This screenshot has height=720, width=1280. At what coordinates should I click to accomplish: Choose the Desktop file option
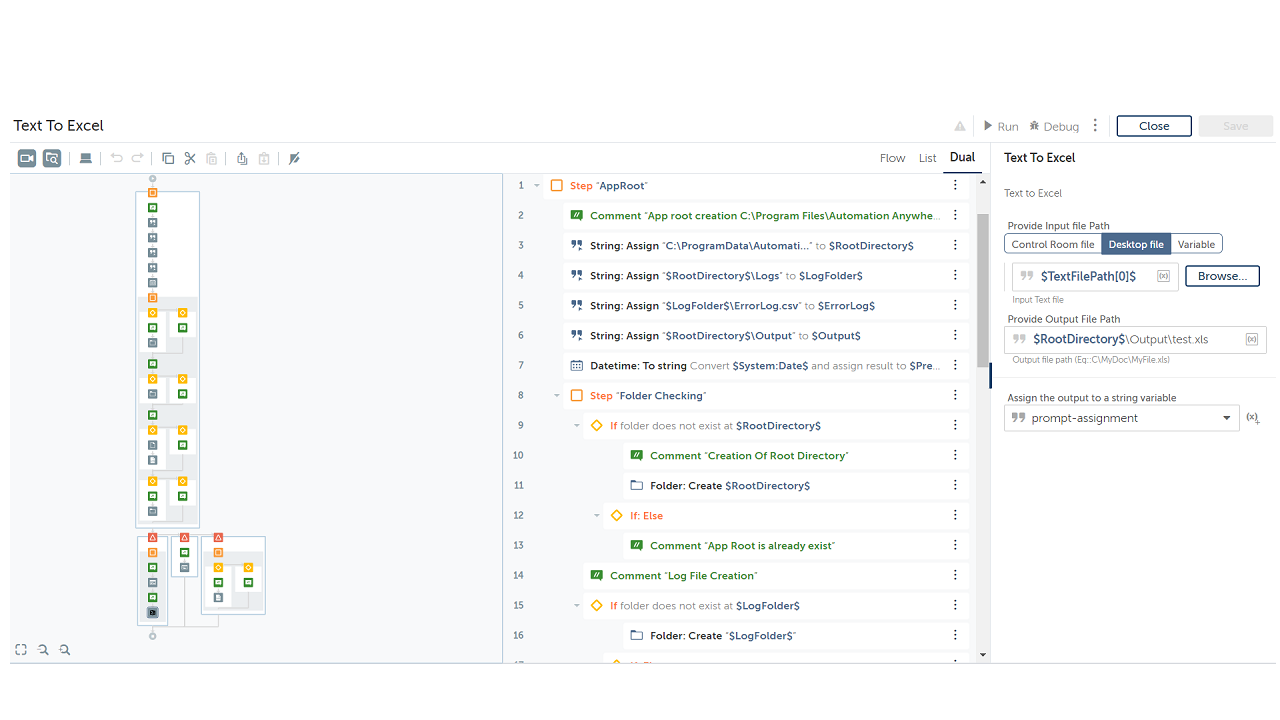[x=1135, y=244]
